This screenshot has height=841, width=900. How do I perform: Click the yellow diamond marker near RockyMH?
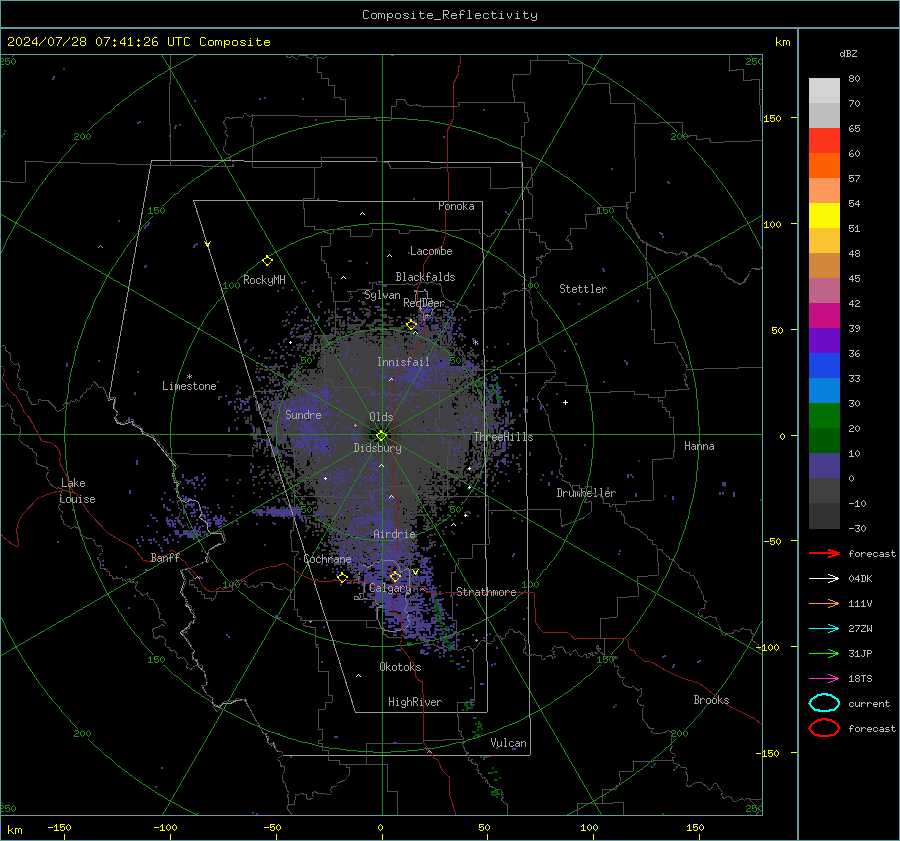pos(267,261)
